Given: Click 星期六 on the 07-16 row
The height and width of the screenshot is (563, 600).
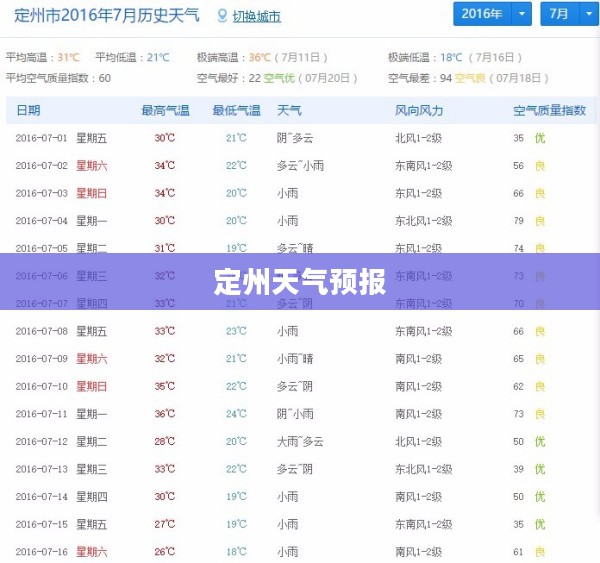Looking at the screenshot, I should coord(91,552).
